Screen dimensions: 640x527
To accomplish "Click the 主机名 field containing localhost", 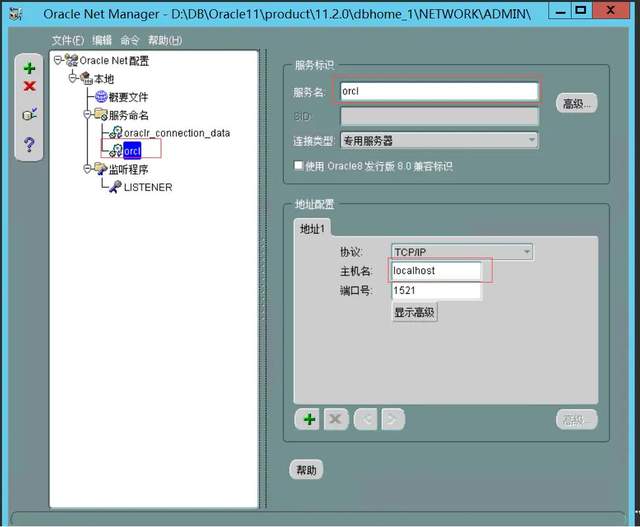I will pyautogui.click(x=436, y=271).
